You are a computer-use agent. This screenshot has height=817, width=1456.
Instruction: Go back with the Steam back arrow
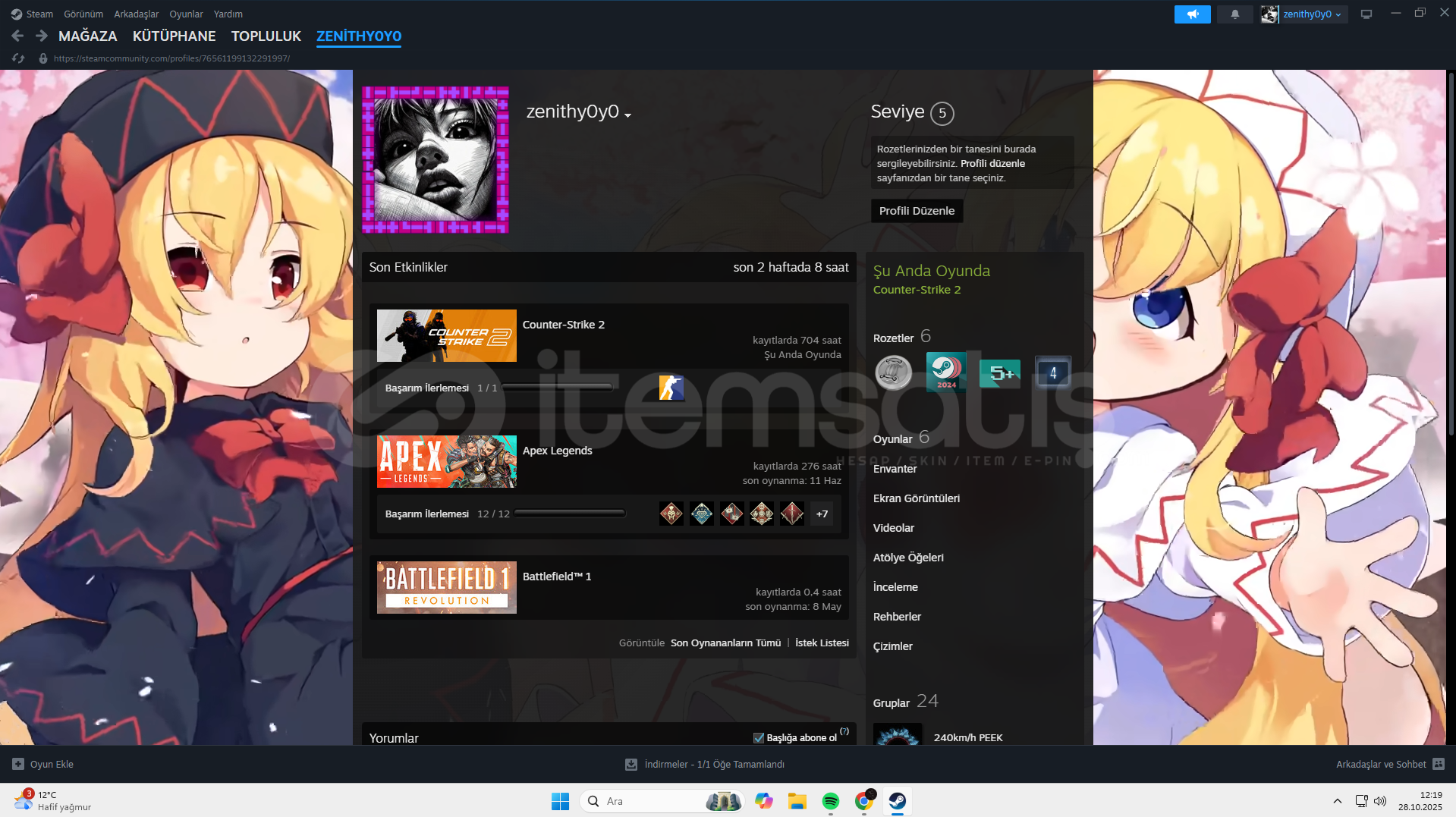pyautogui.click(x=18, y=36)
